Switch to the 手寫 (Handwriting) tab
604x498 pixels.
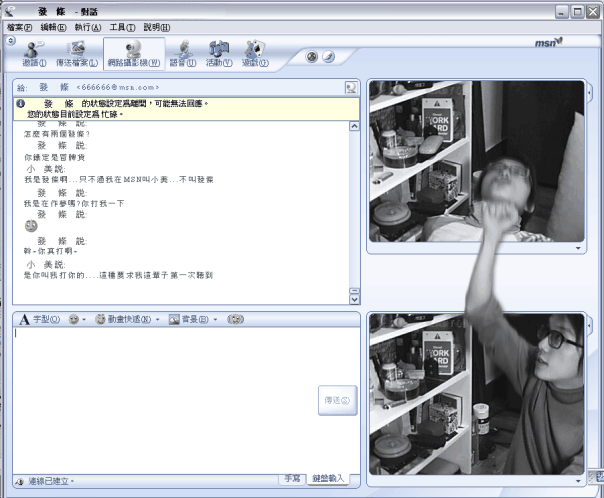(291, 479)
